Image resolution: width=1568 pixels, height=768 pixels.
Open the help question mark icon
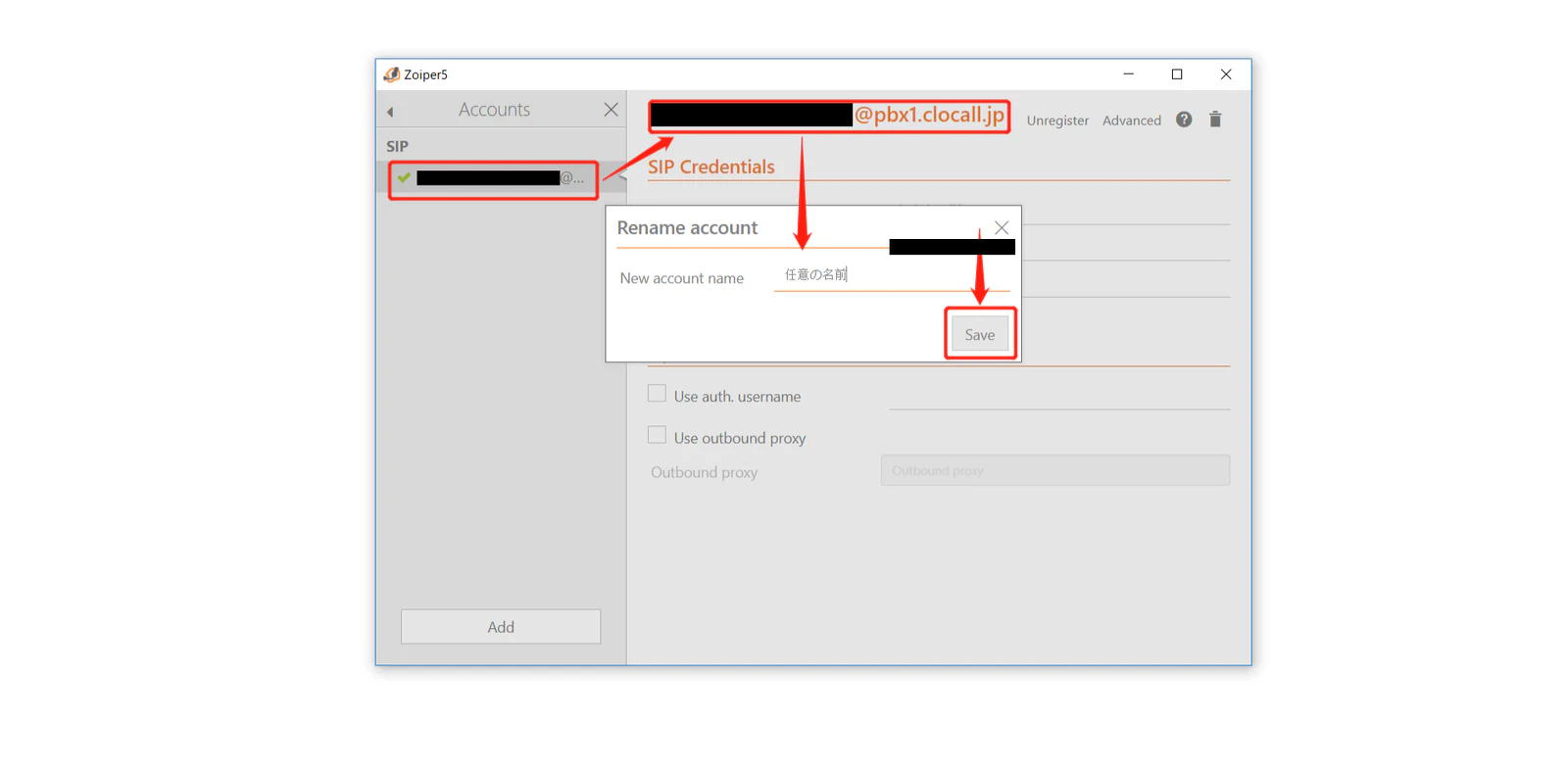[1184, 120]
